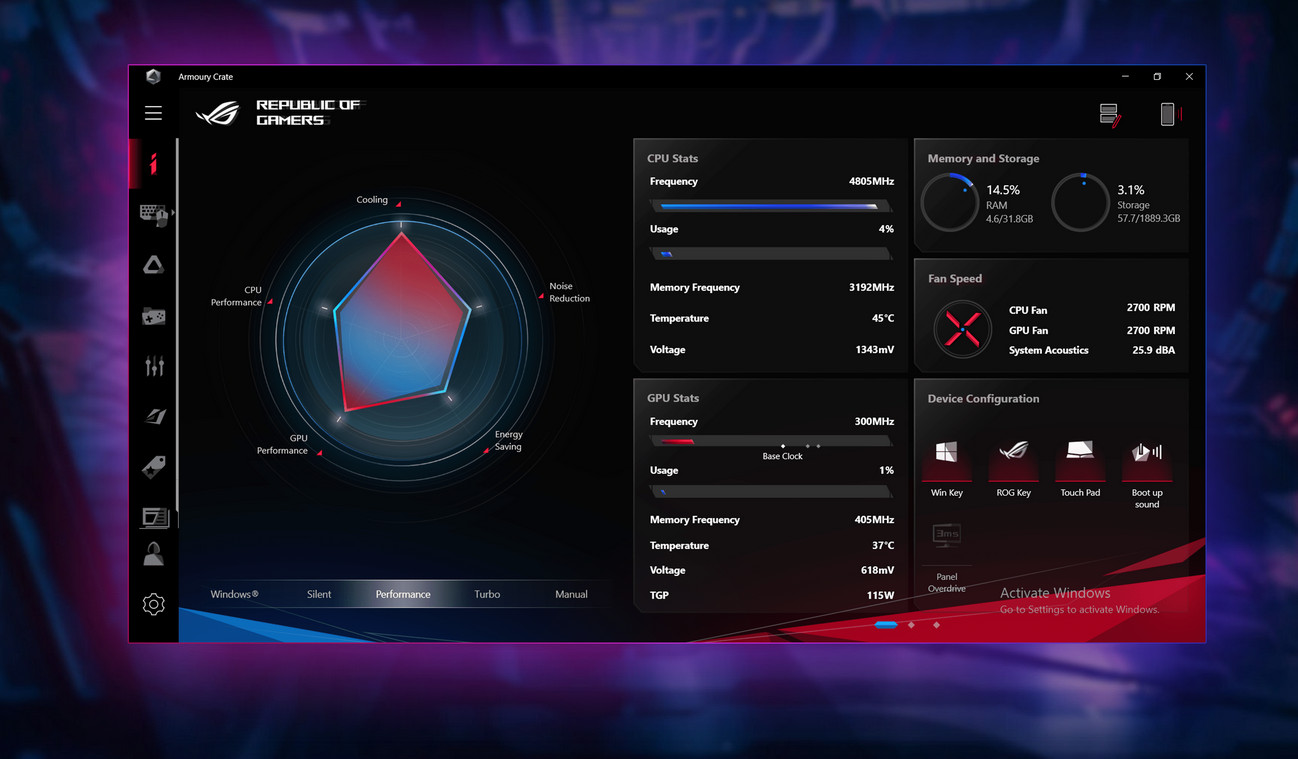Toggle the ROG Key setting
1298x759 pixels.
tap(1013, 468)
